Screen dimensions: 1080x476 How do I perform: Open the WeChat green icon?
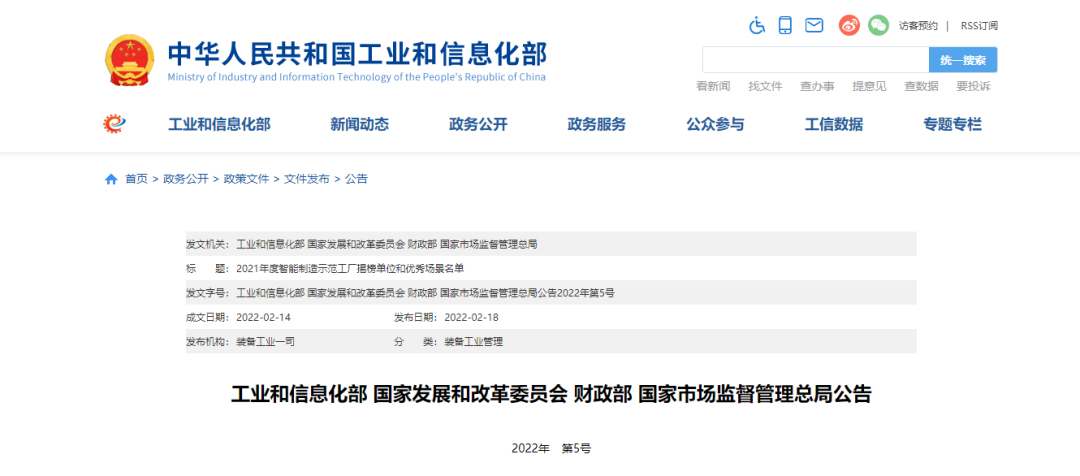coord(878,25)
